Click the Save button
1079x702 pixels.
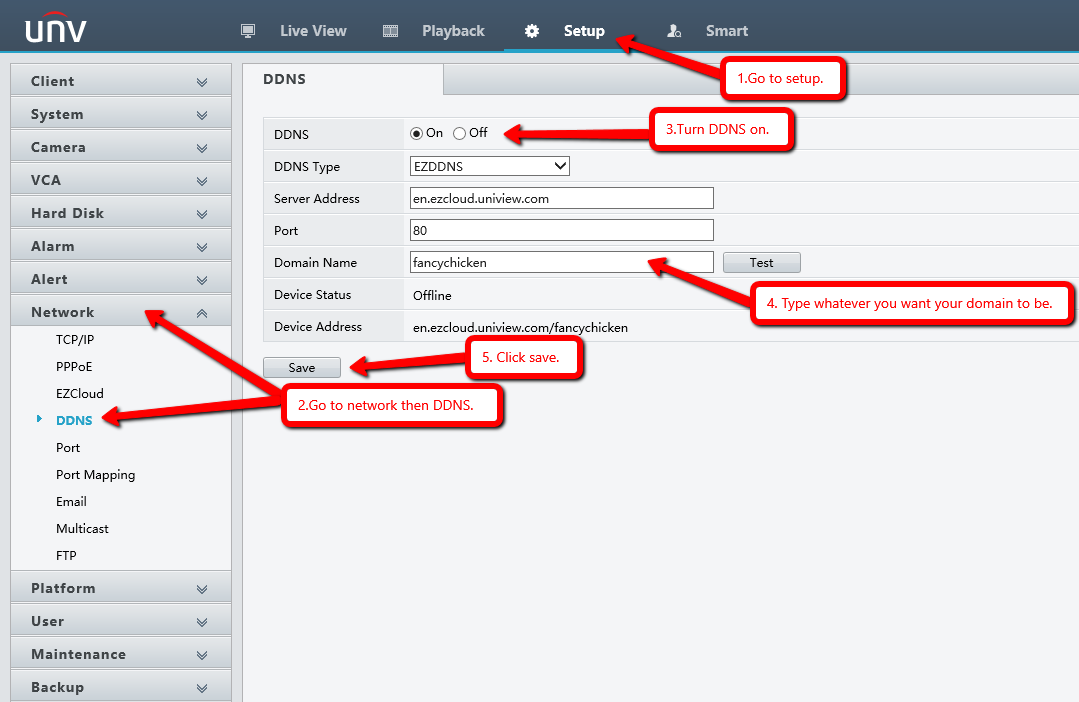coord(302,368)
